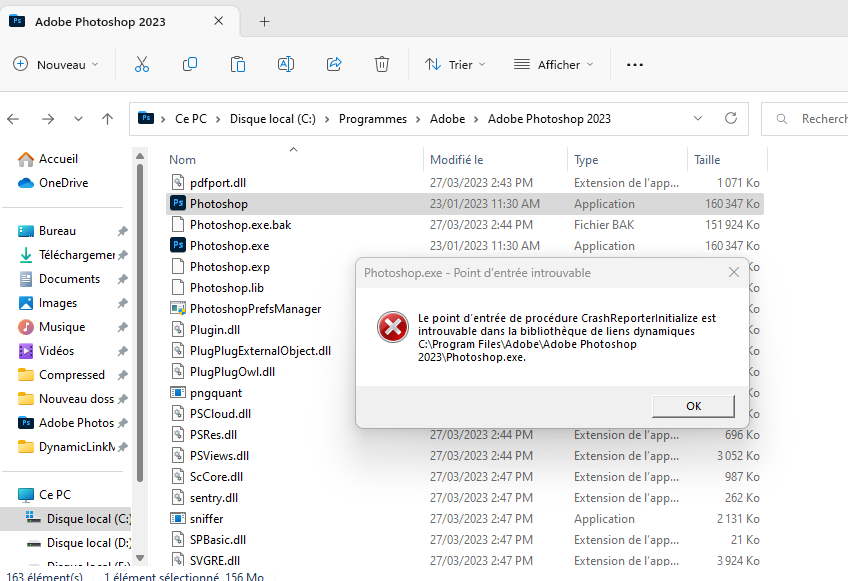Open Documents in sidebar
This screenshot has width=848, height=581.
(x=59, y=279)
